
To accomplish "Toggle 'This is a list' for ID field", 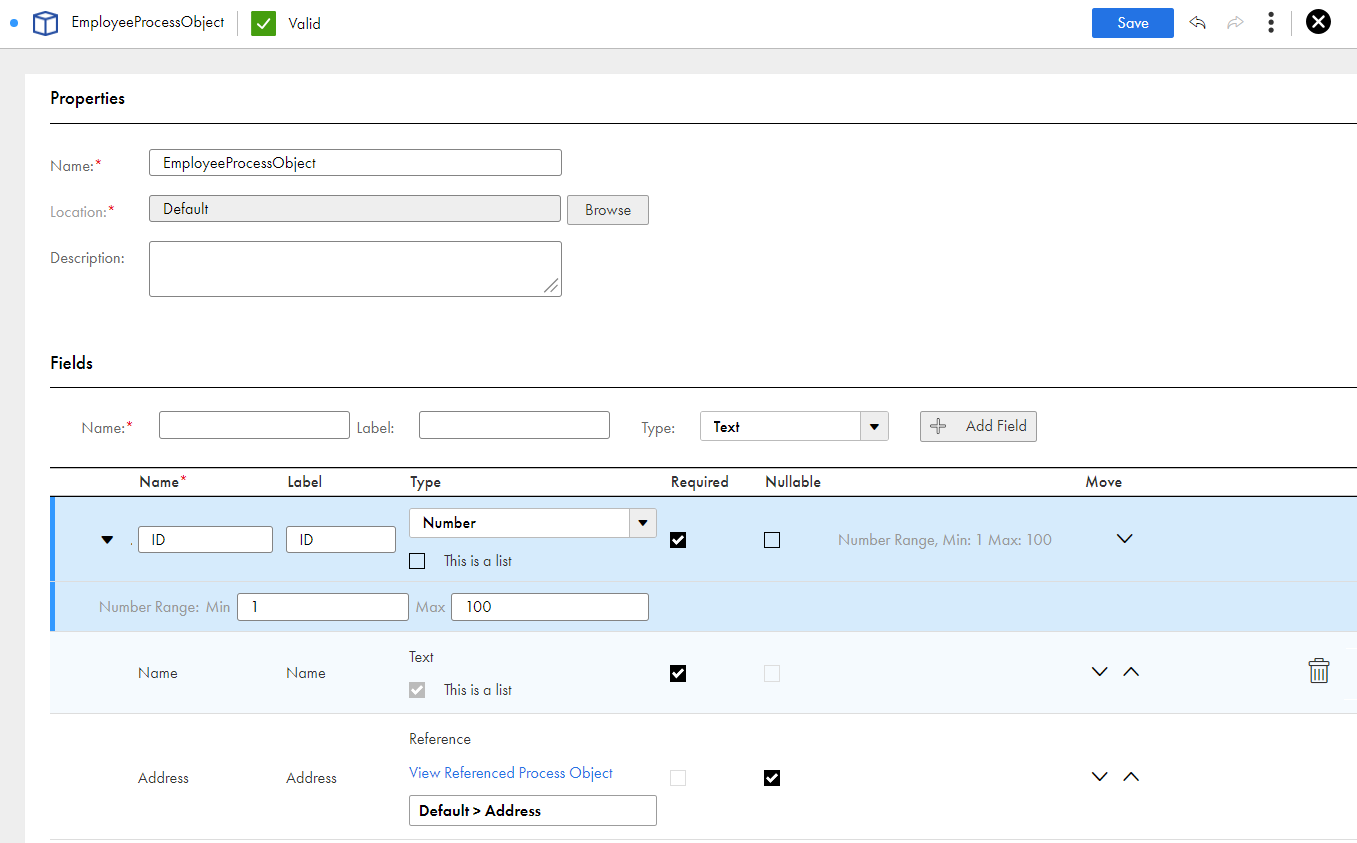I will coord(418,561).
